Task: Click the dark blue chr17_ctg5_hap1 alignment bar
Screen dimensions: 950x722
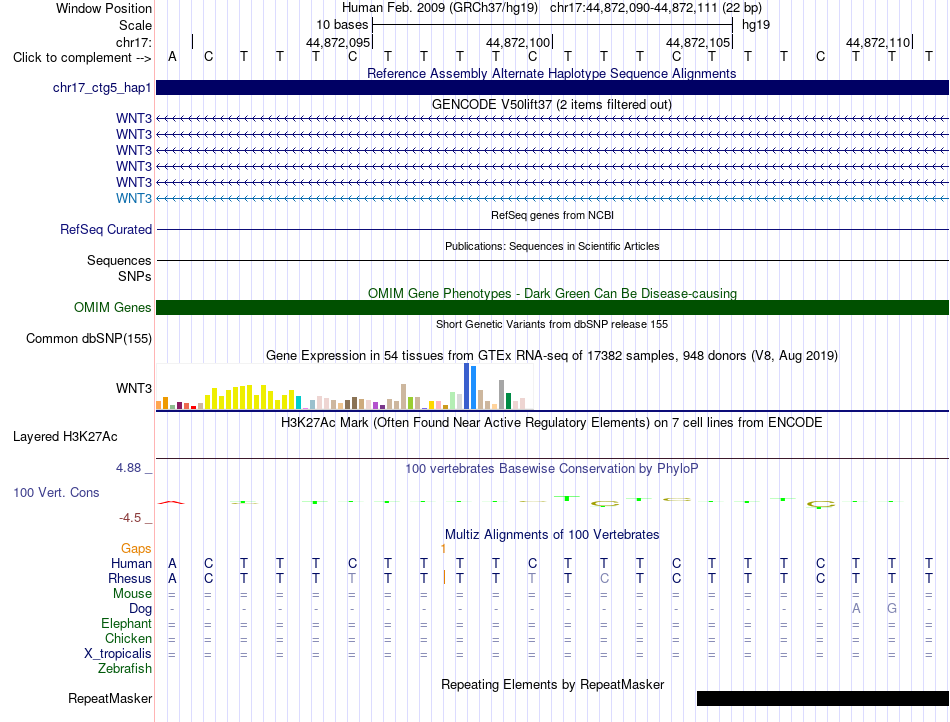Action: (x=552, y=87)
